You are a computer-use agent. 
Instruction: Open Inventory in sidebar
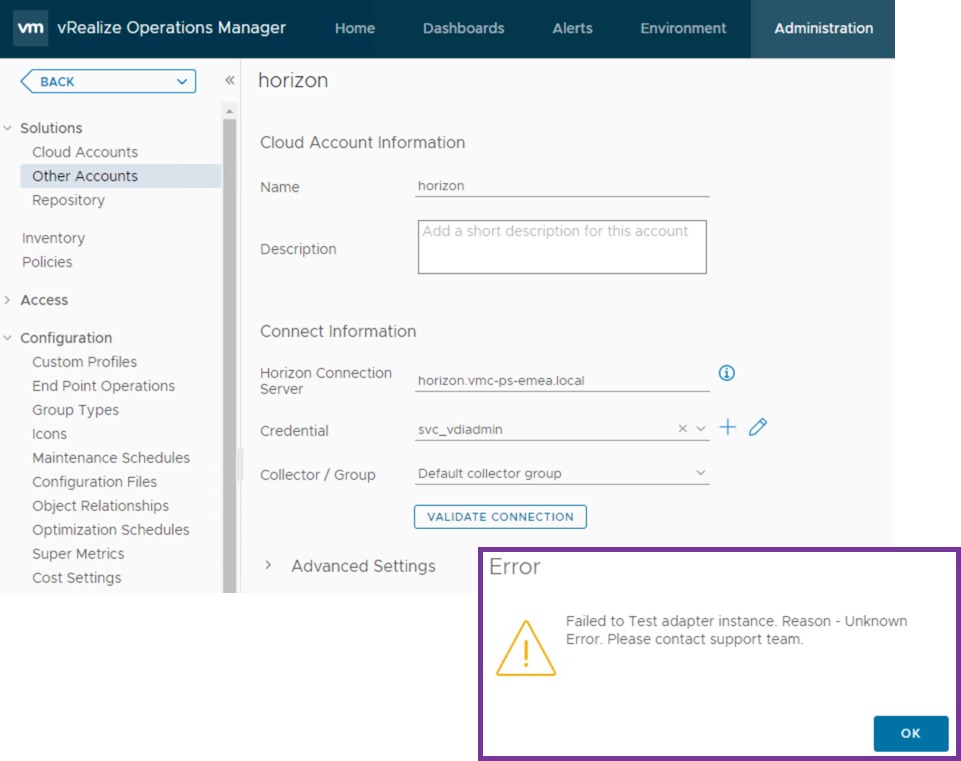[x=53, y=238]
